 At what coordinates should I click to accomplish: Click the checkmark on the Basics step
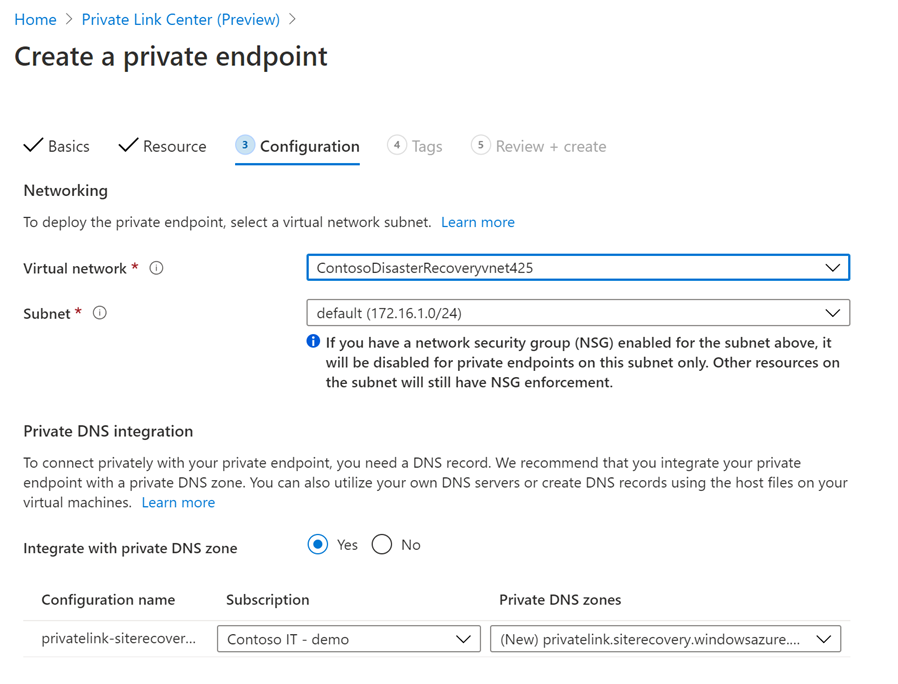tap(30, 145)
